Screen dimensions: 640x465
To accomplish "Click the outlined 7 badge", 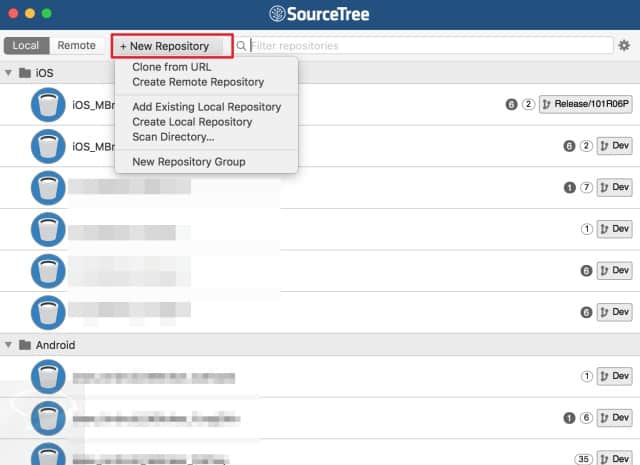I will point(587,187).
